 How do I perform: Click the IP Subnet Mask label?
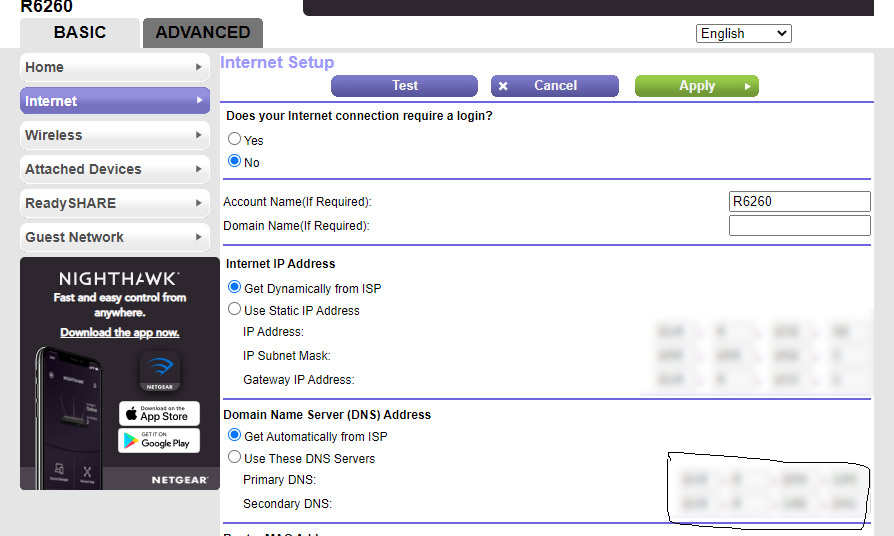click(x=287, y=356)
